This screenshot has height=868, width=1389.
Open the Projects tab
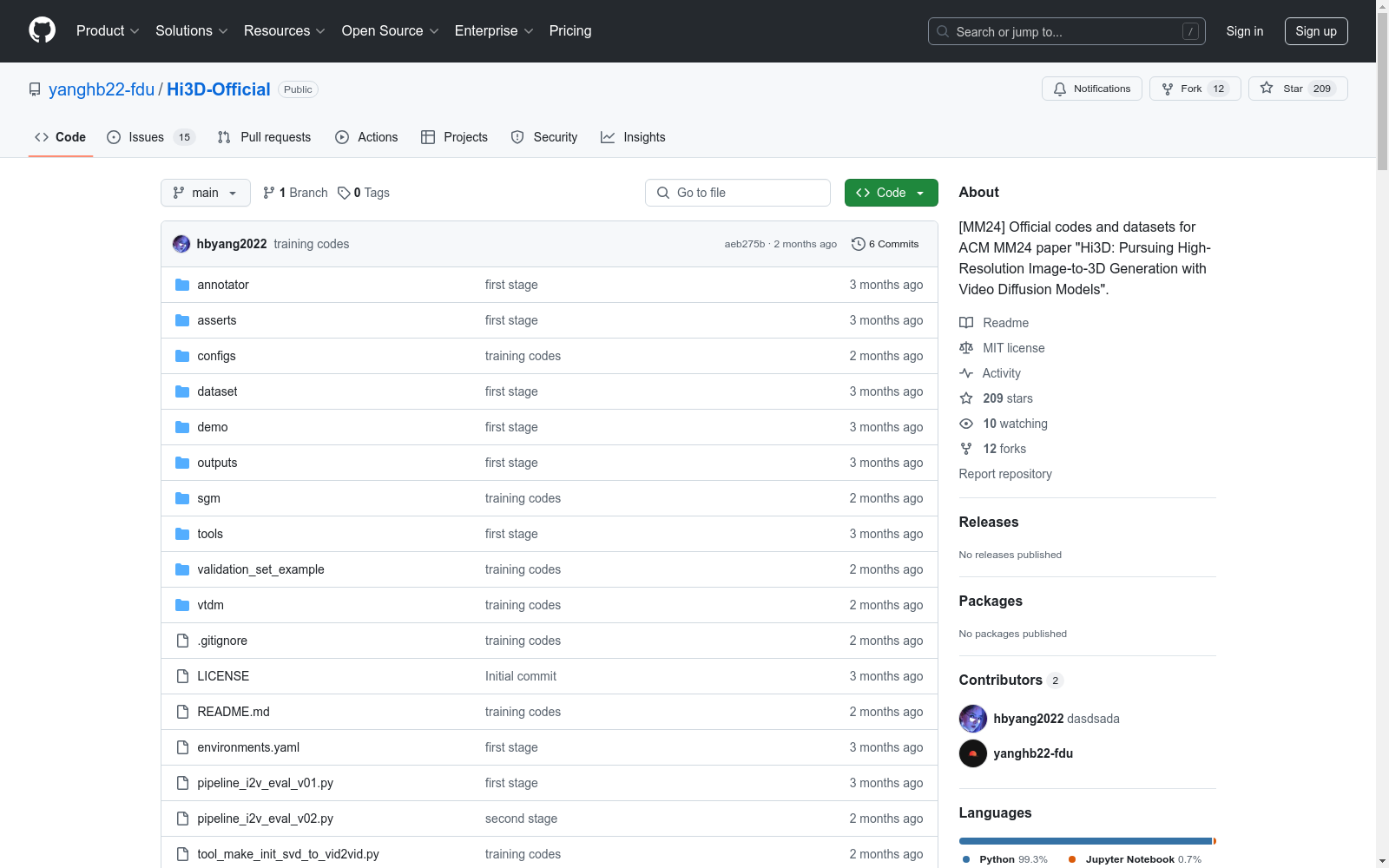(x=454, y=137)
